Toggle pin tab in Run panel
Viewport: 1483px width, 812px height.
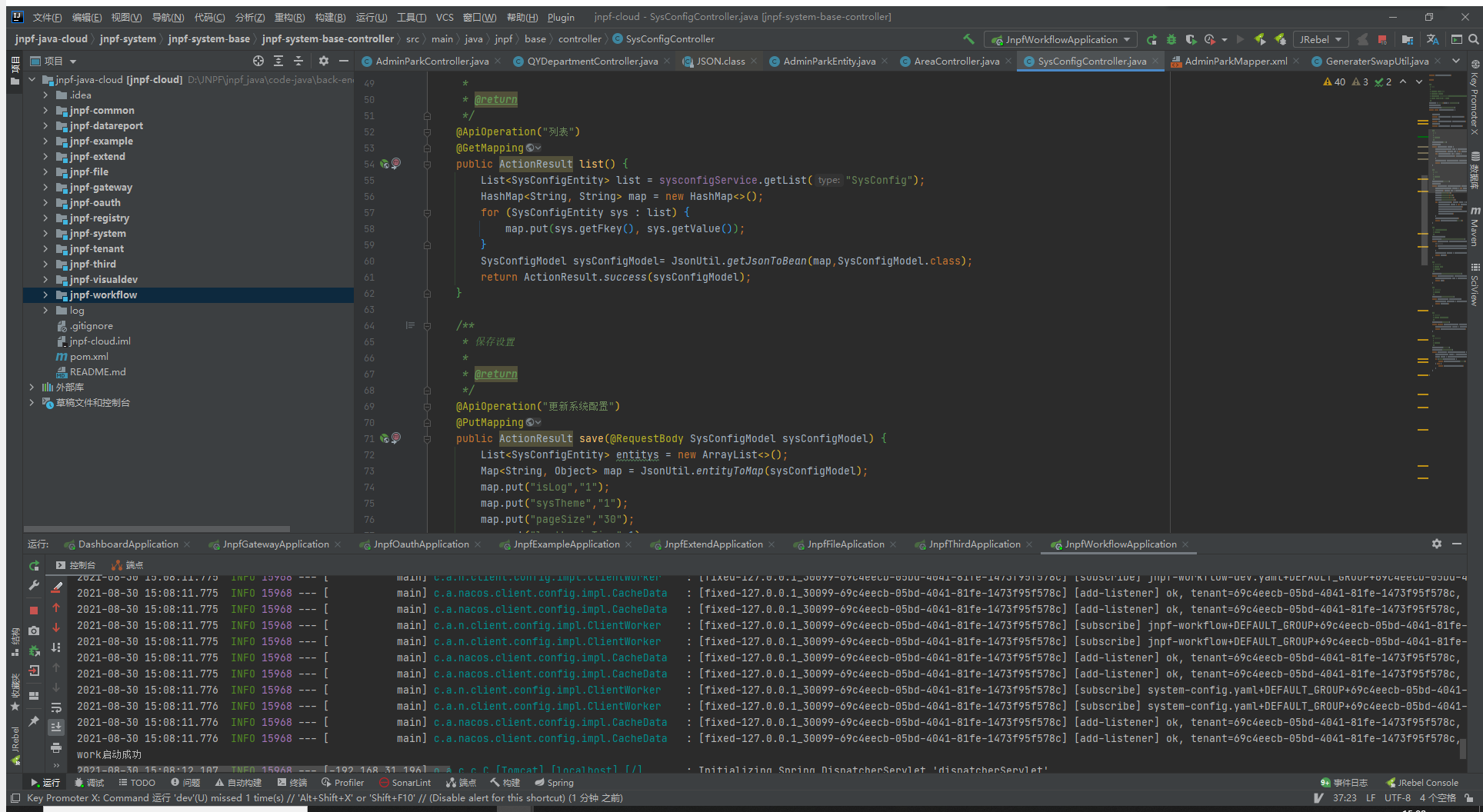[x=34, y=721]
